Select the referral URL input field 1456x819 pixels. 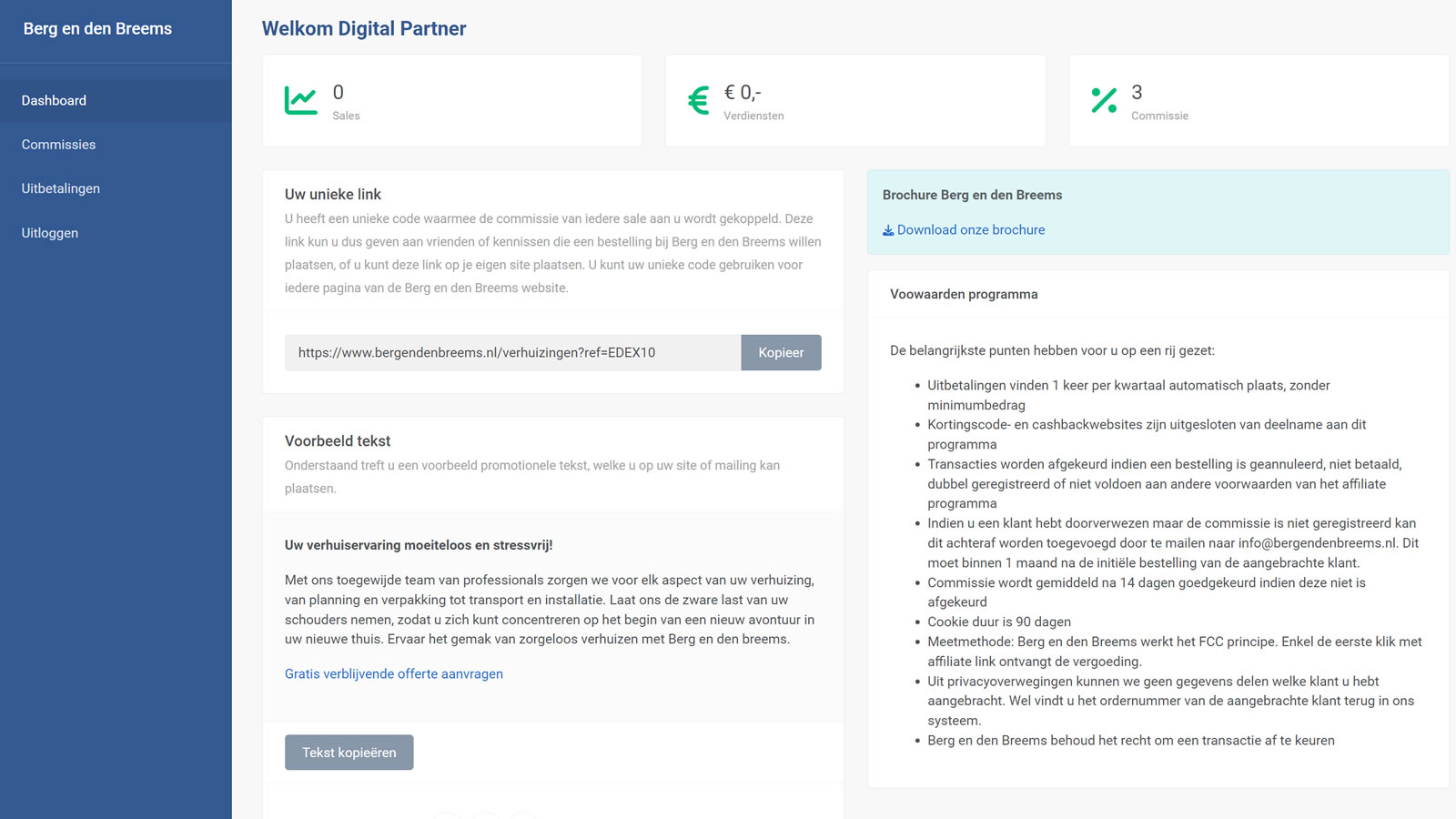513,352
